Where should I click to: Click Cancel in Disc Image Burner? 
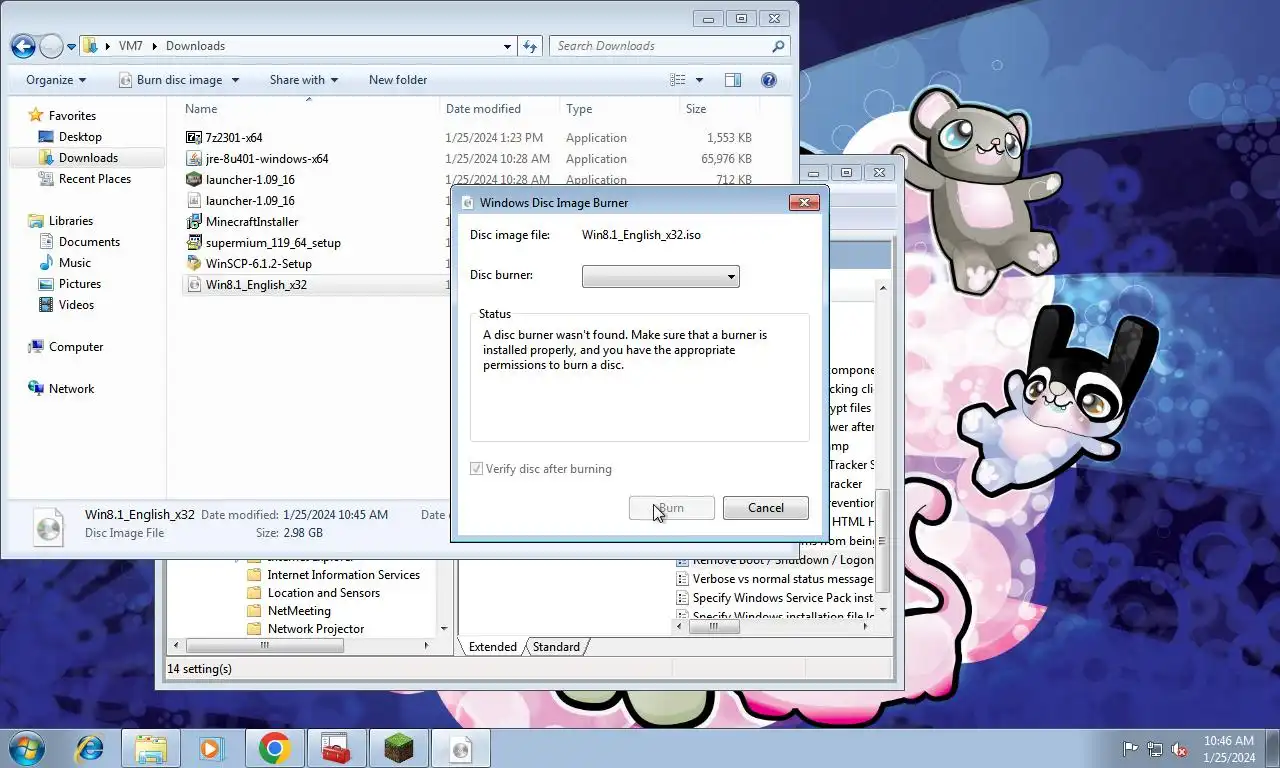766,508
